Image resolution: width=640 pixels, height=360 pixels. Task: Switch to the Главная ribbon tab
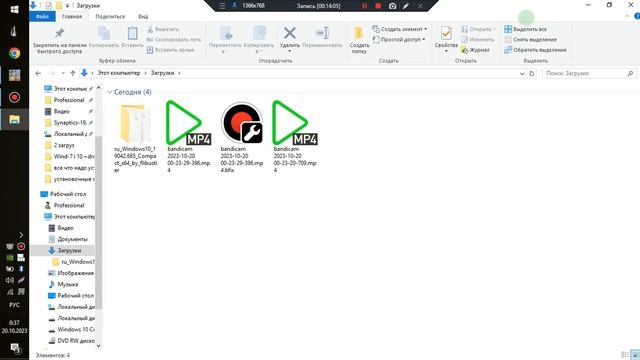pyautogui.click(x=72, y=17)
